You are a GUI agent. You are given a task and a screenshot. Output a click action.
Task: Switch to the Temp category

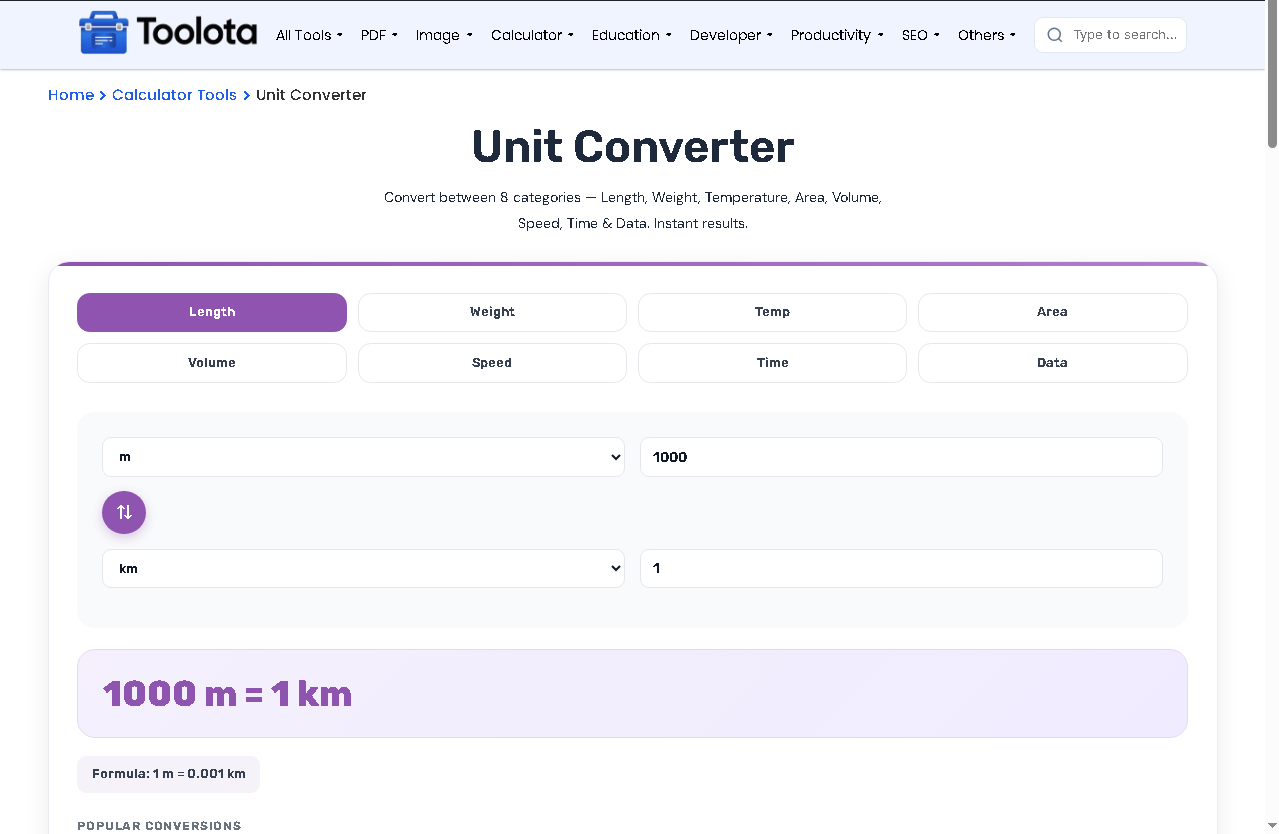[x=772, y=312]
